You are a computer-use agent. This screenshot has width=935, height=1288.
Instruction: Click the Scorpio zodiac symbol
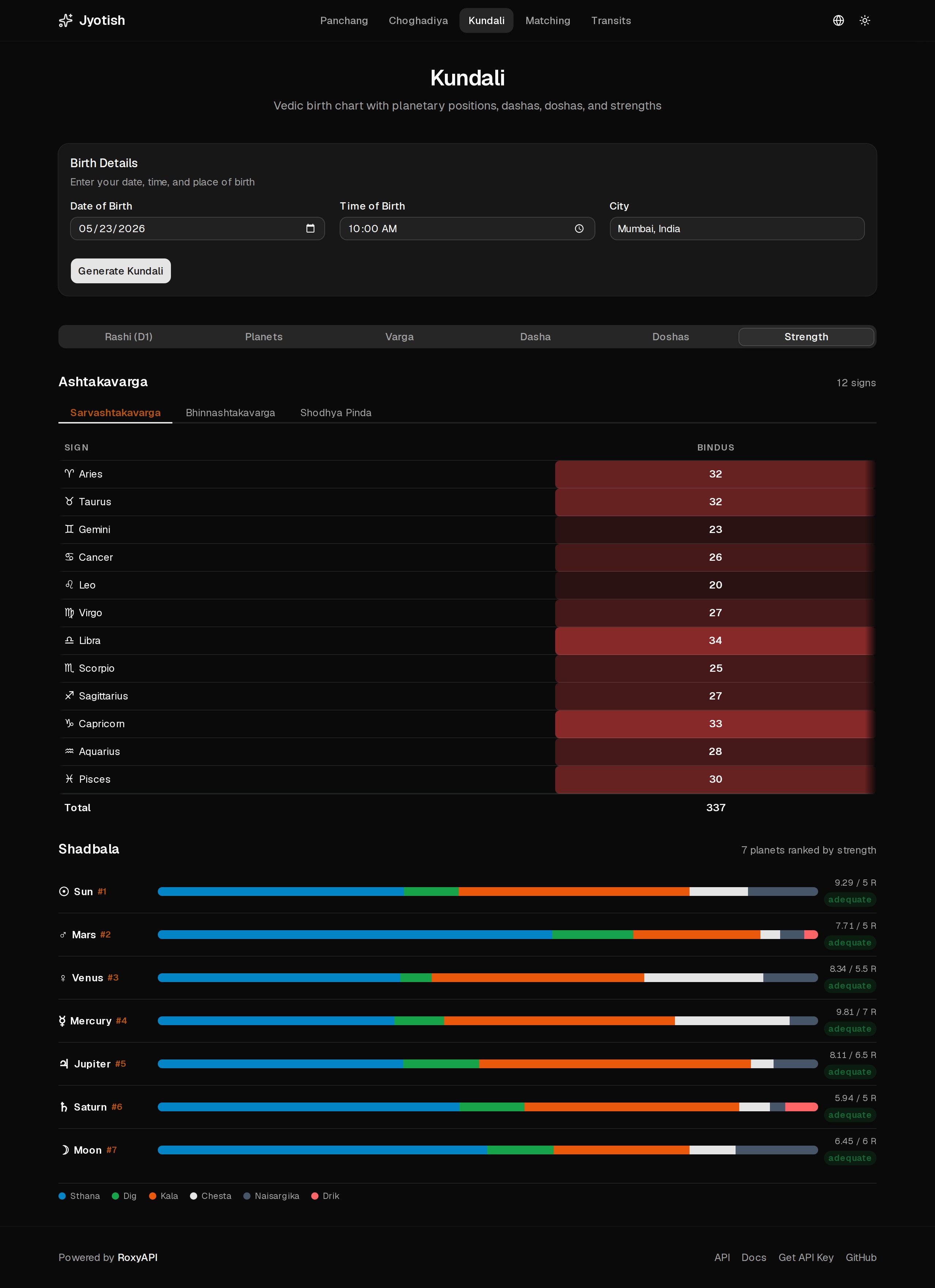[69, 668]
